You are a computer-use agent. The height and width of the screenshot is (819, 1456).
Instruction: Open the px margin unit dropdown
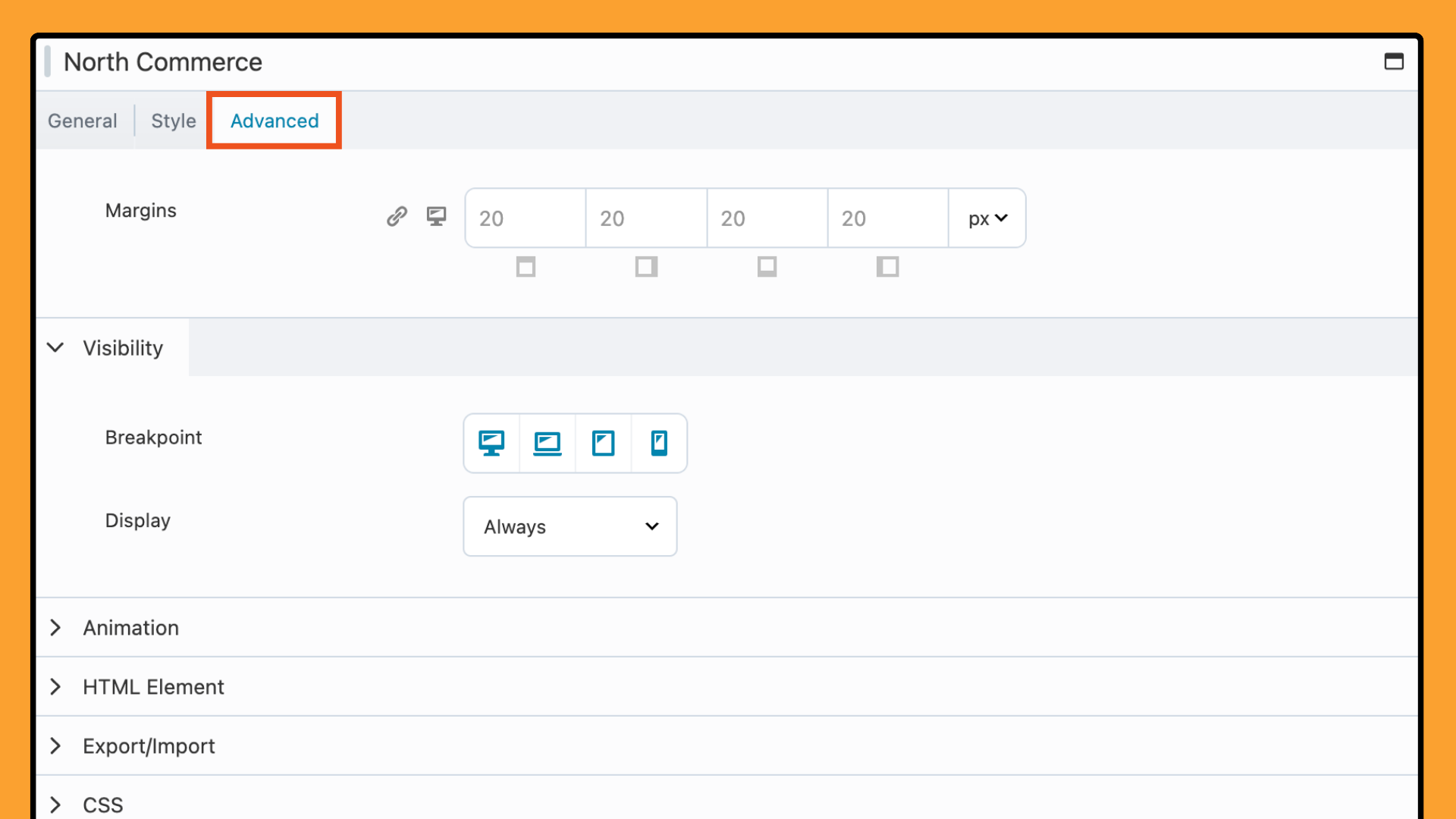(987, 218)
